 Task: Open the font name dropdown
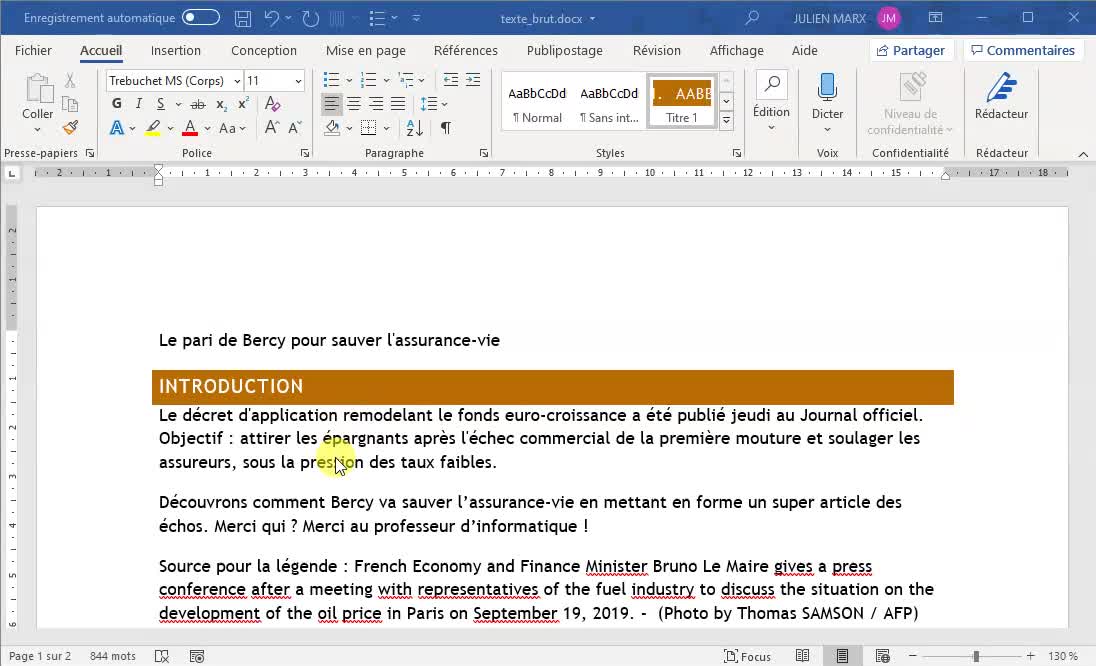point(237,81)
